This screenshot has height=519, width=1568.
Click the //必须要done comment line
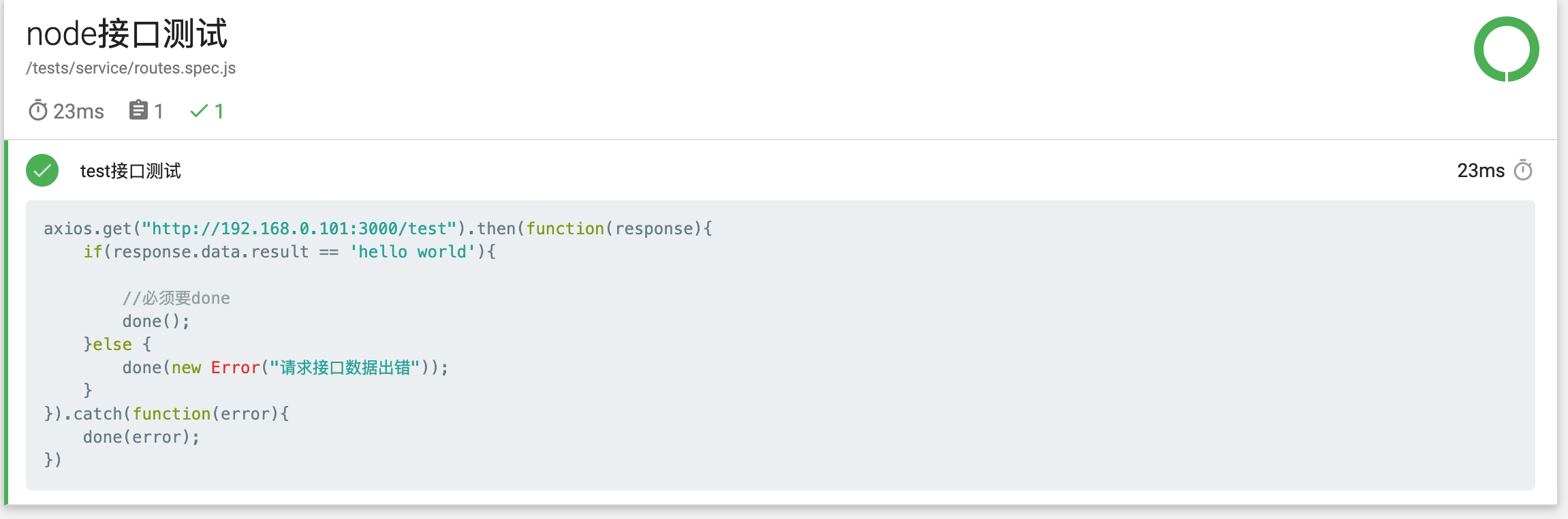coord(176,298)
